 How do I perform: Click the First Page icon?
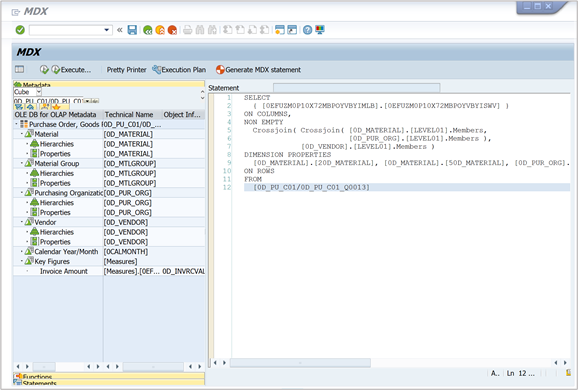[227, 30]
